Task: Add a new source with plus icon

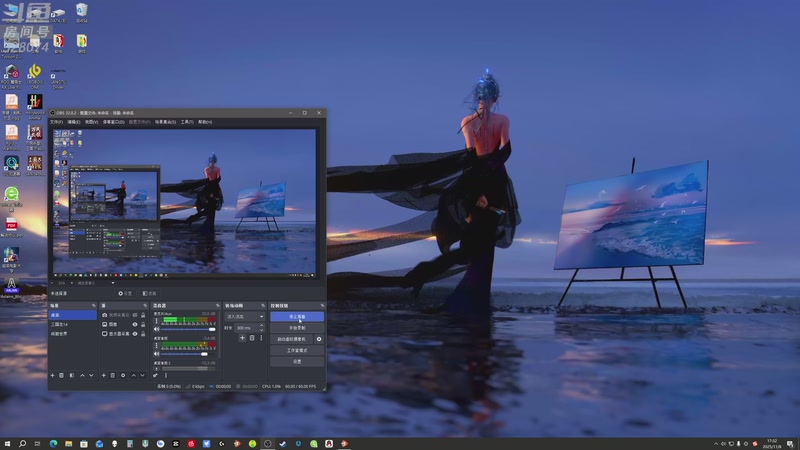Action: 104,376
